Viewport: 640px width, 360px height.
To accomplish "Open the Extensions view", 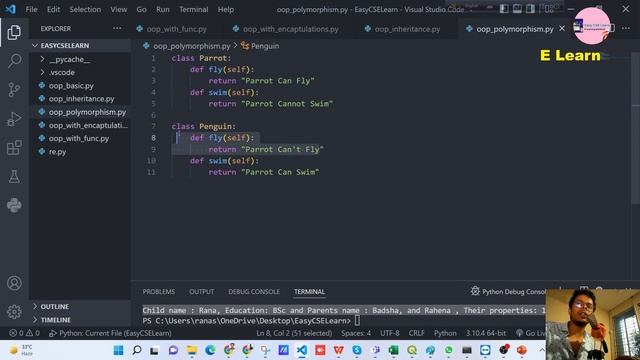I will (x=14, y=148).
